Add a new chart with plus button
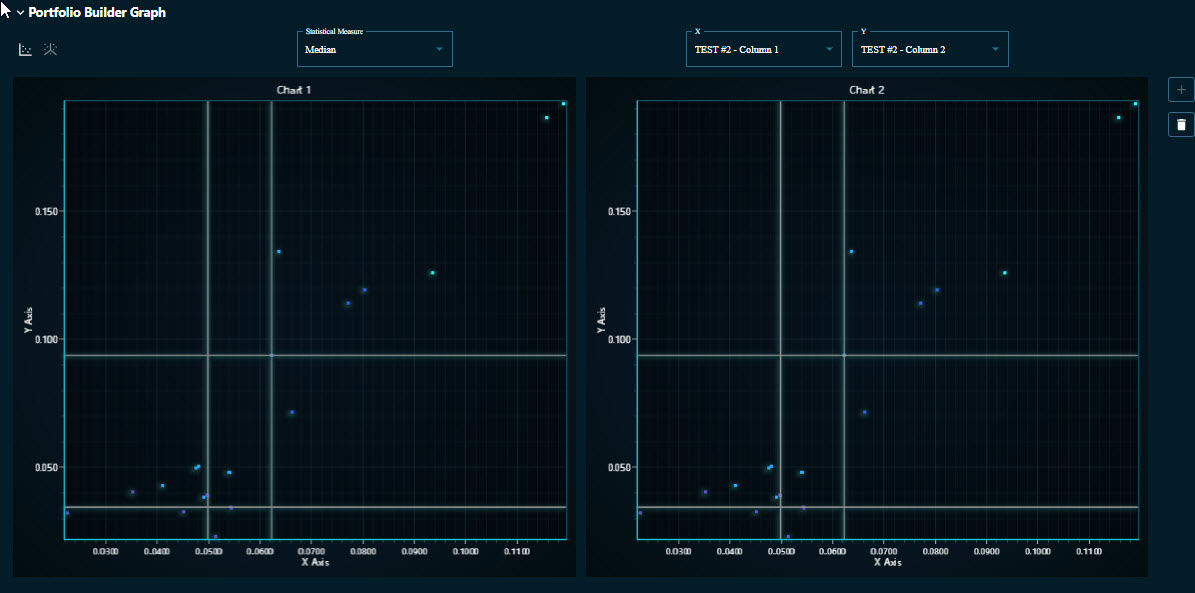This screenshot has height=593, width=1195. click(1181, 90)
